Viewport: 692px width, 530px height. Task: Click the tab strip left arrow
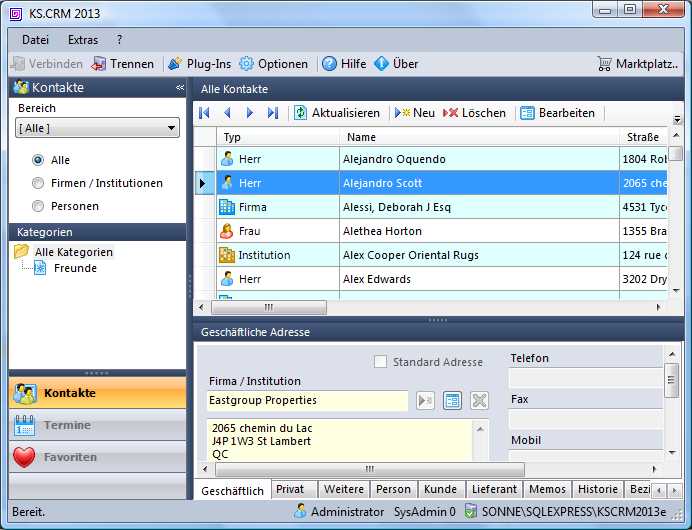point(659,490)
